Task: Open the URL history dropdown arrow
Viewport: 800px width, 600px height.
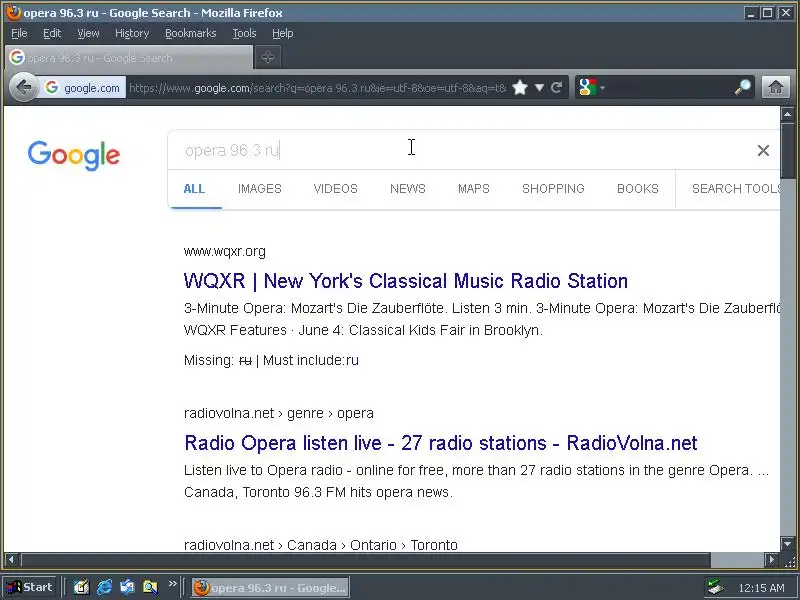Action: [x=539, y=88]
